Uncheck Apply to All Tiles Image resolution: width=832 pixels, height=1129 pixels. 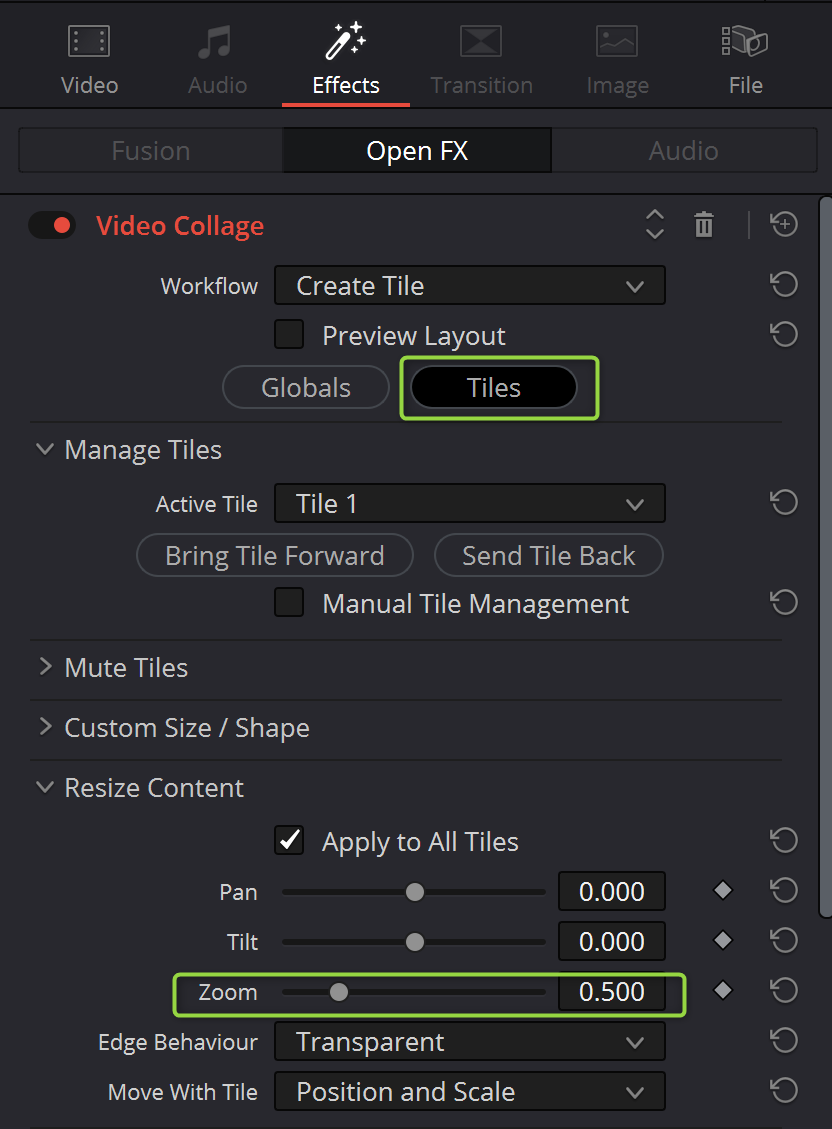tap(289, 841)
